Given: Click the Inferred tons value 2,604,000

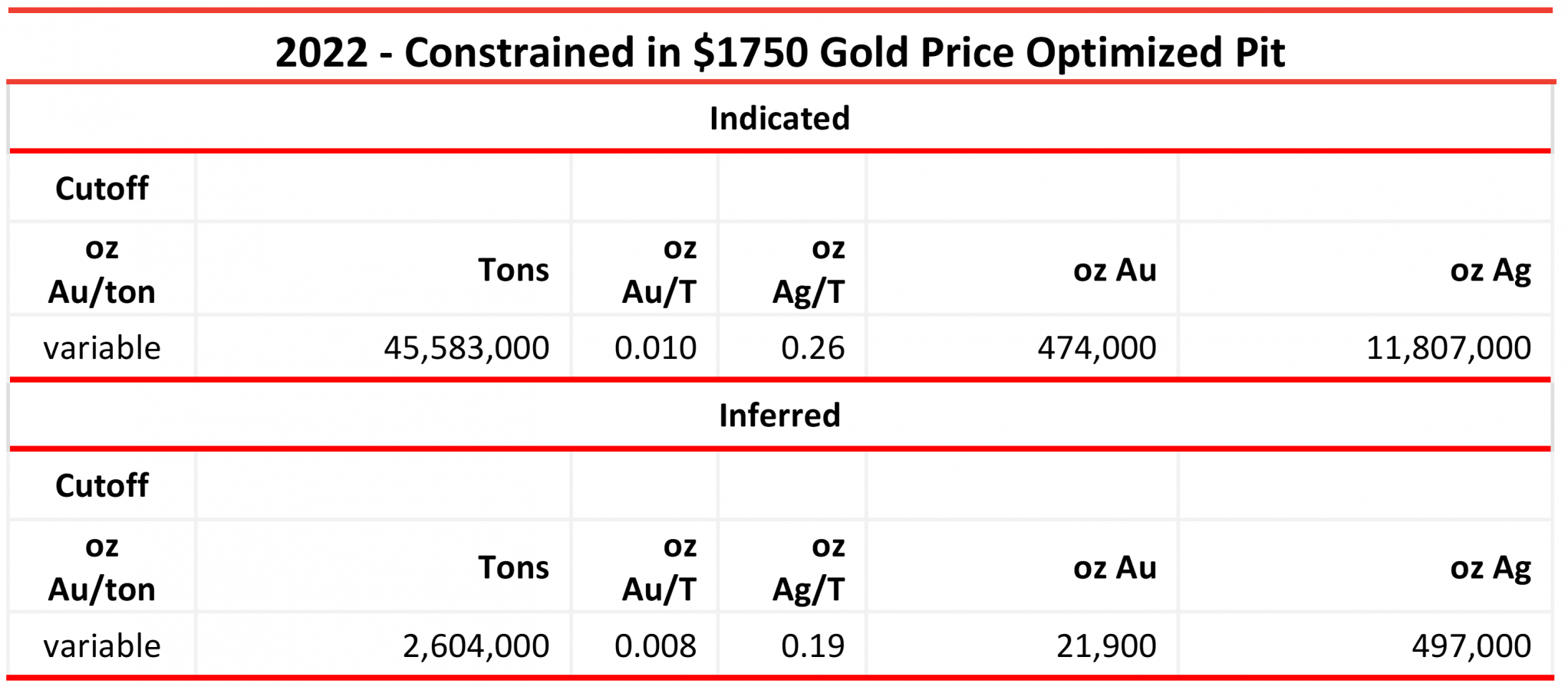Looking at the screenshot, I should 476,646.
